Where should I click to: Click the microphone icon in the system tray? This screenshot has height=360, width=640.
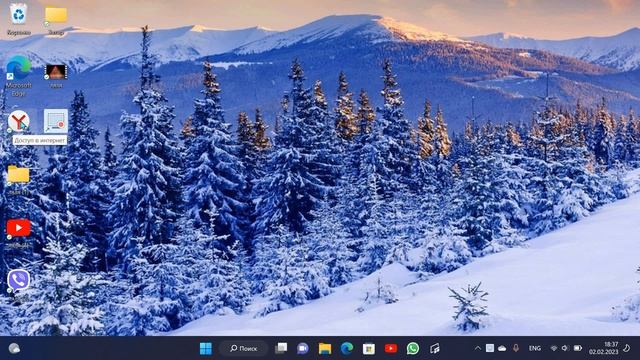coord(516,348)
